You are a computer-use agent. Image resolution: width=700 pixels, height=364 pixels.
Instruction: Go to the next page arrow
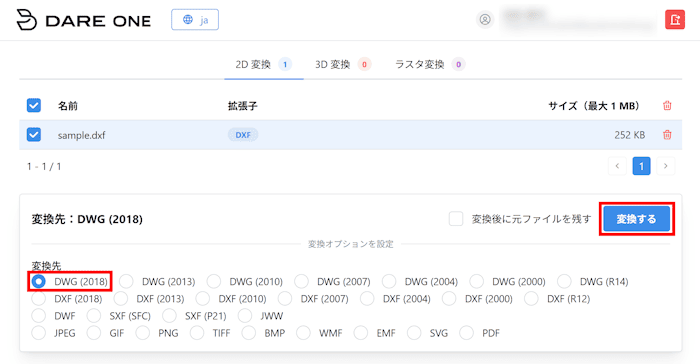(x=666, y=166)
